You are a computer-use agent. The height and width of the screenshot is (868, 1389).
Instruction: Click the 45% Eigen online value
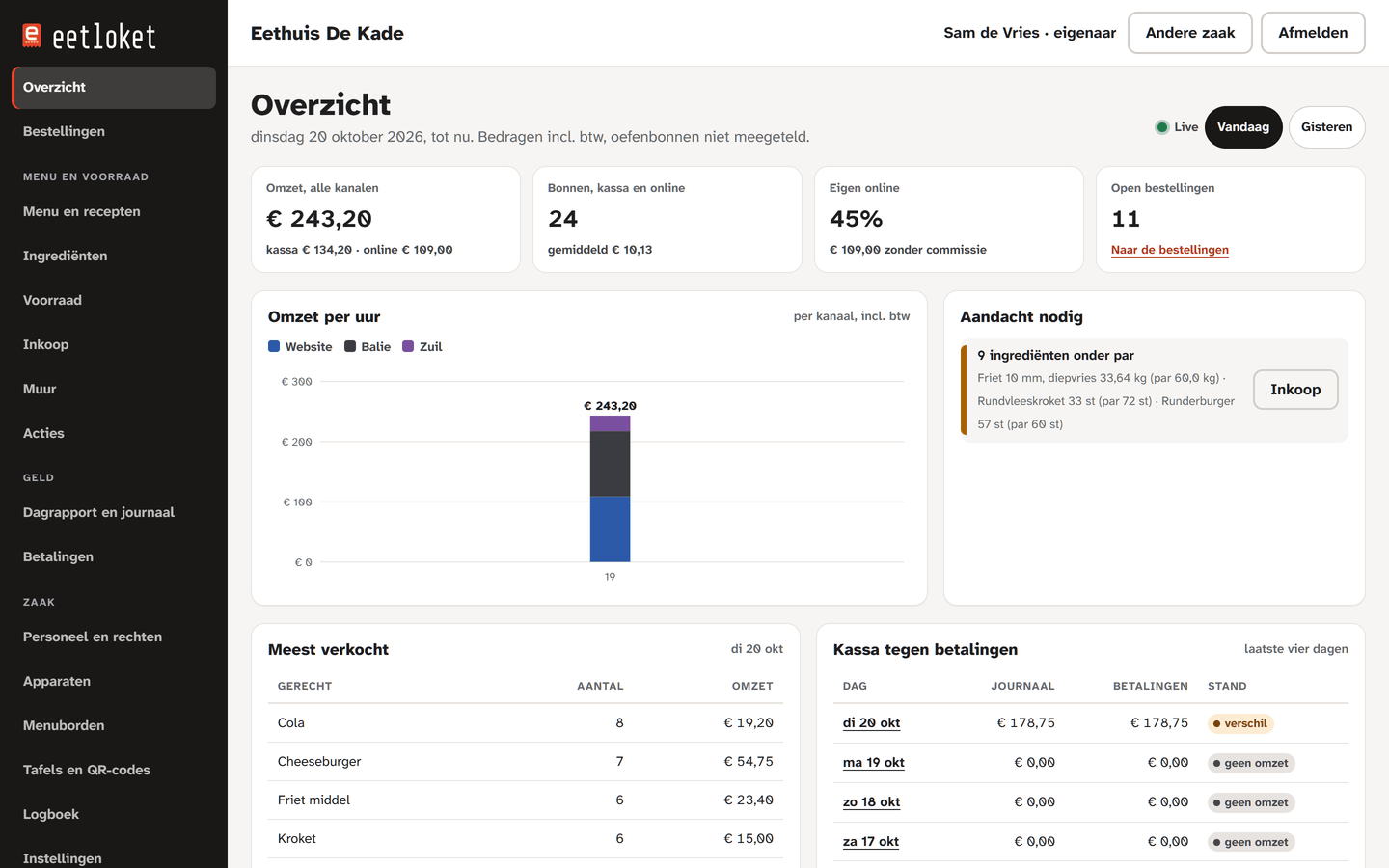[857, 219]
